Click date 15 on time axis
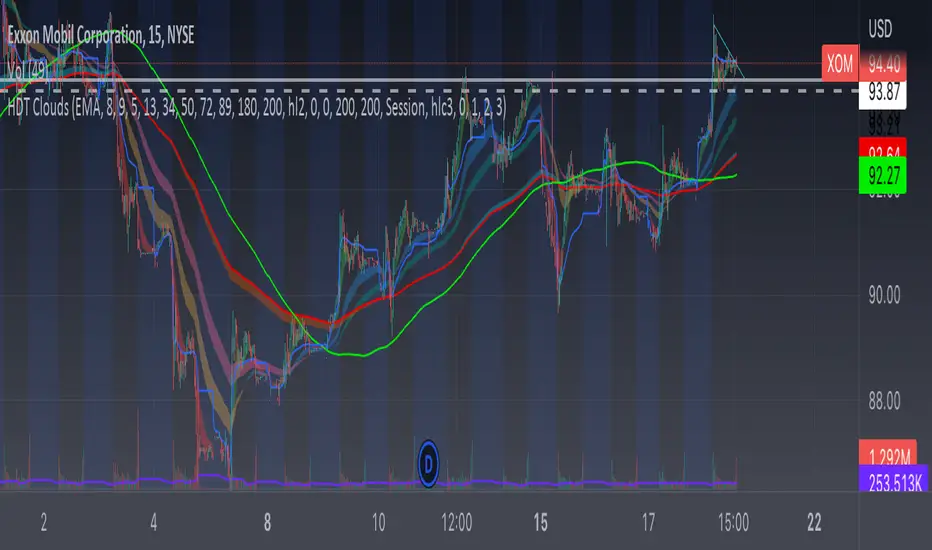The width and height of the screenshot is (932, 550). click(540, 523)
